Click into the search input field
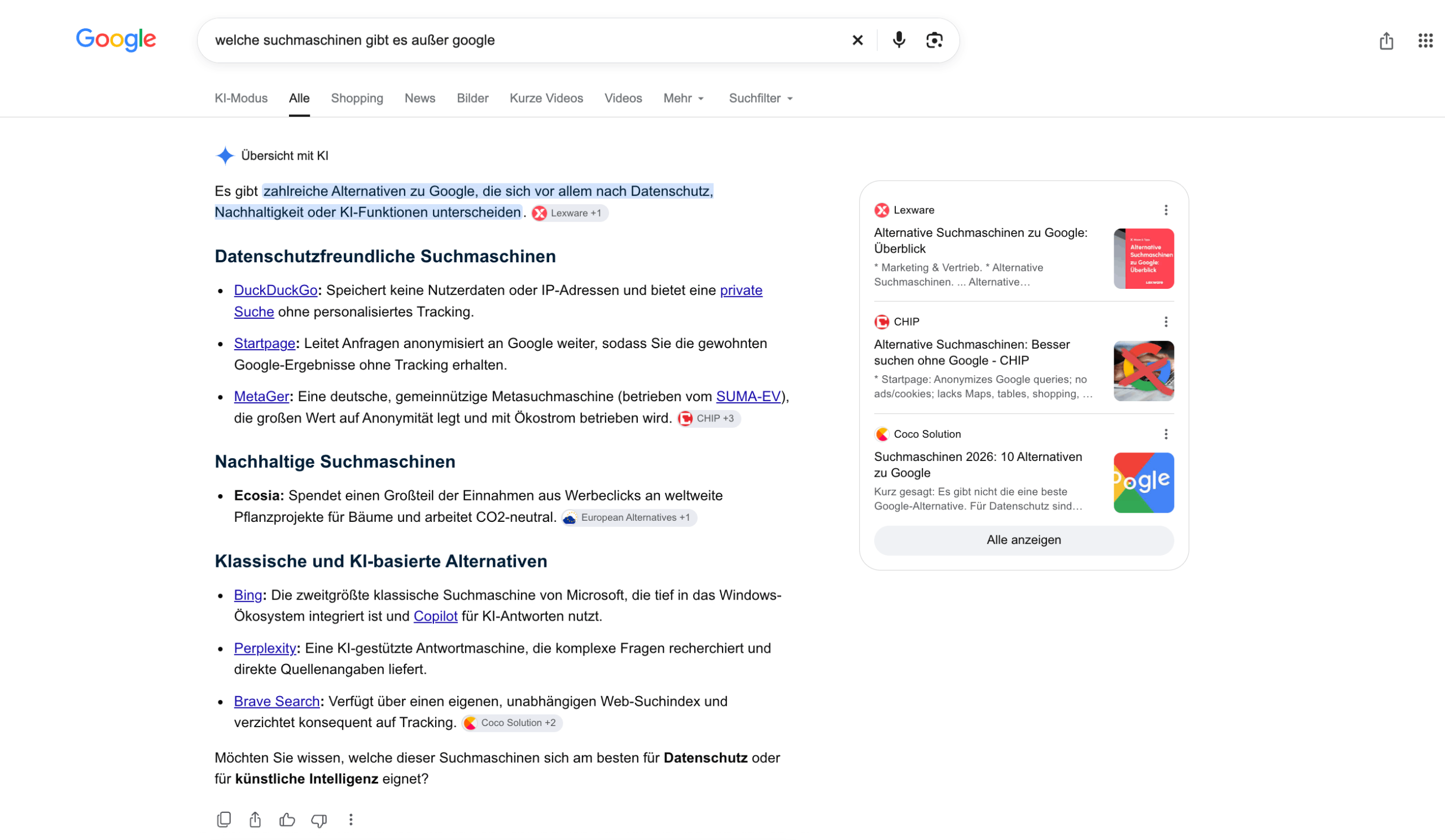 (528, 40)
